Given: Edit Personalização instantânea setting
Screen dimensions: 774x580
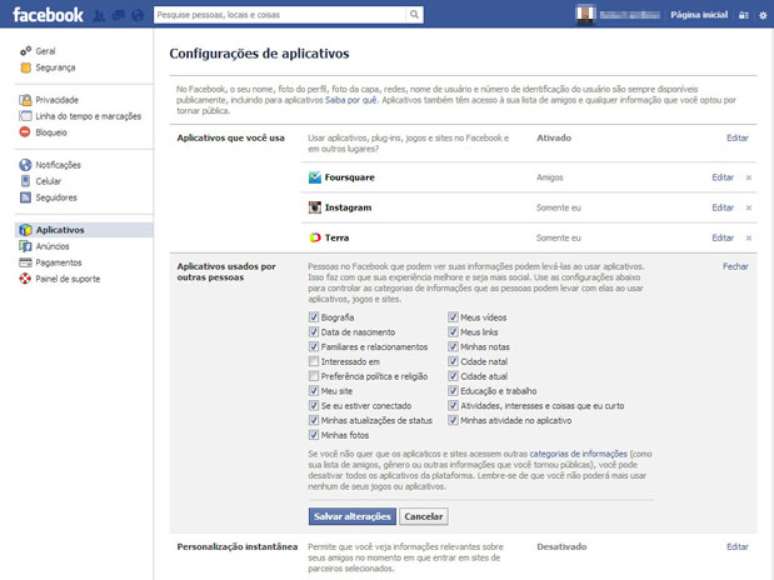Looking at the screenshot, I should [737, 546].
